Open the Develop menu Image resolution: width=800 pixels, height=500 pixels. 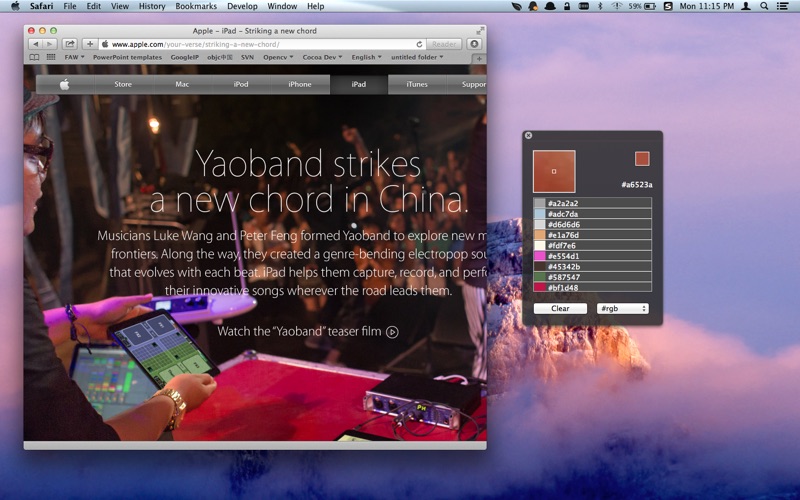242,6
